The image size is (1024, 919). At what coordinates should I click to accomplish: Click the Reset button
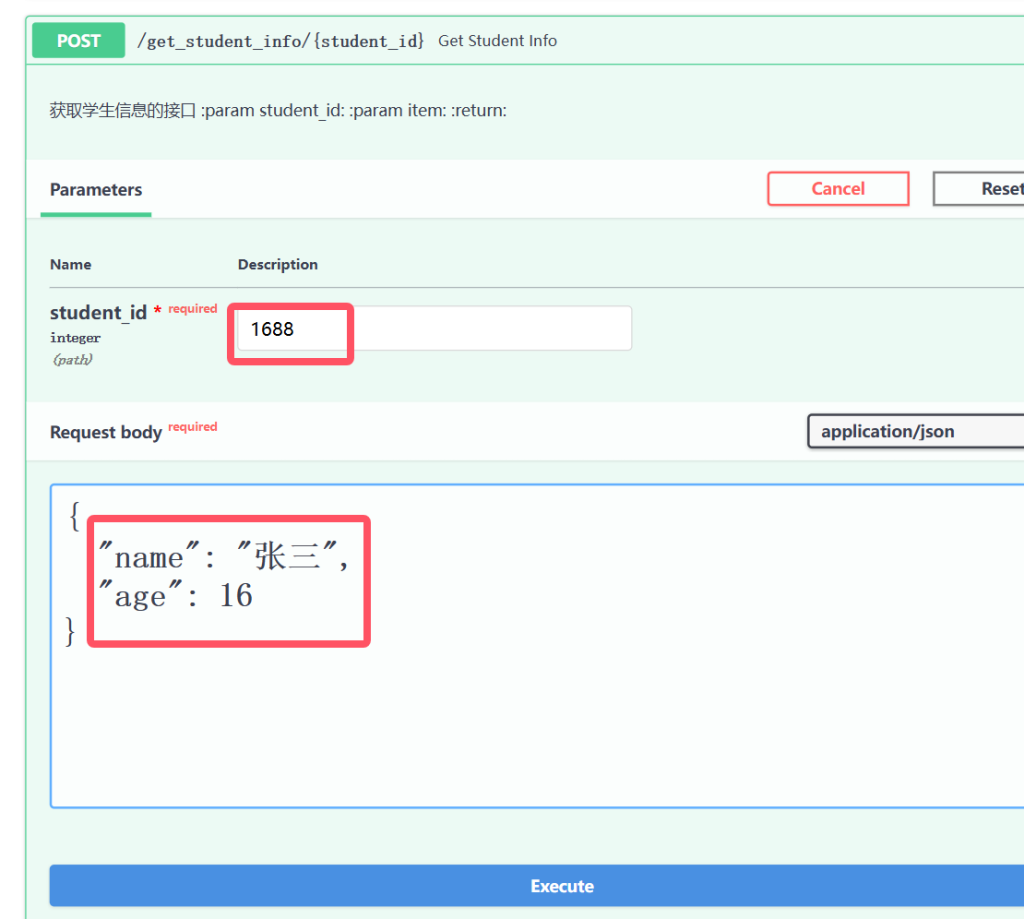(990, 189)
